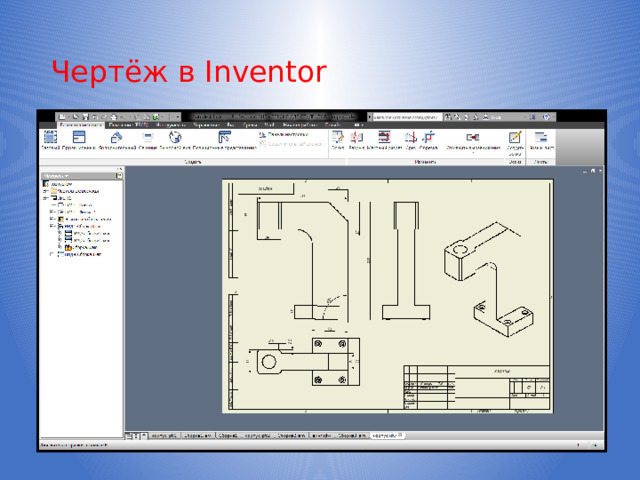
Task: Select the Проекционный view tool
Action: tap(79, 140)
